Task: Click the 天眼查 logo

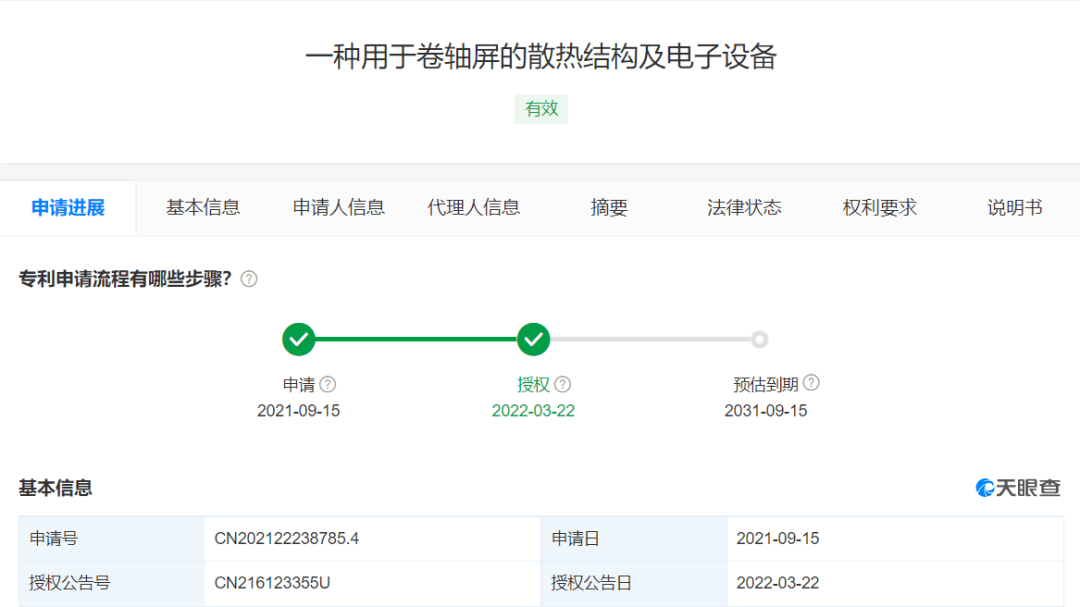Action: coord(1018,488)
